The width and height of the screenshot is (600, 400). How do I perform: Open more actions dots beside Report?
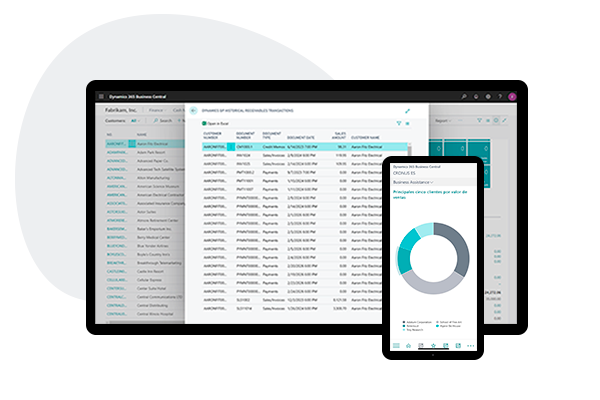click(460, 120)
